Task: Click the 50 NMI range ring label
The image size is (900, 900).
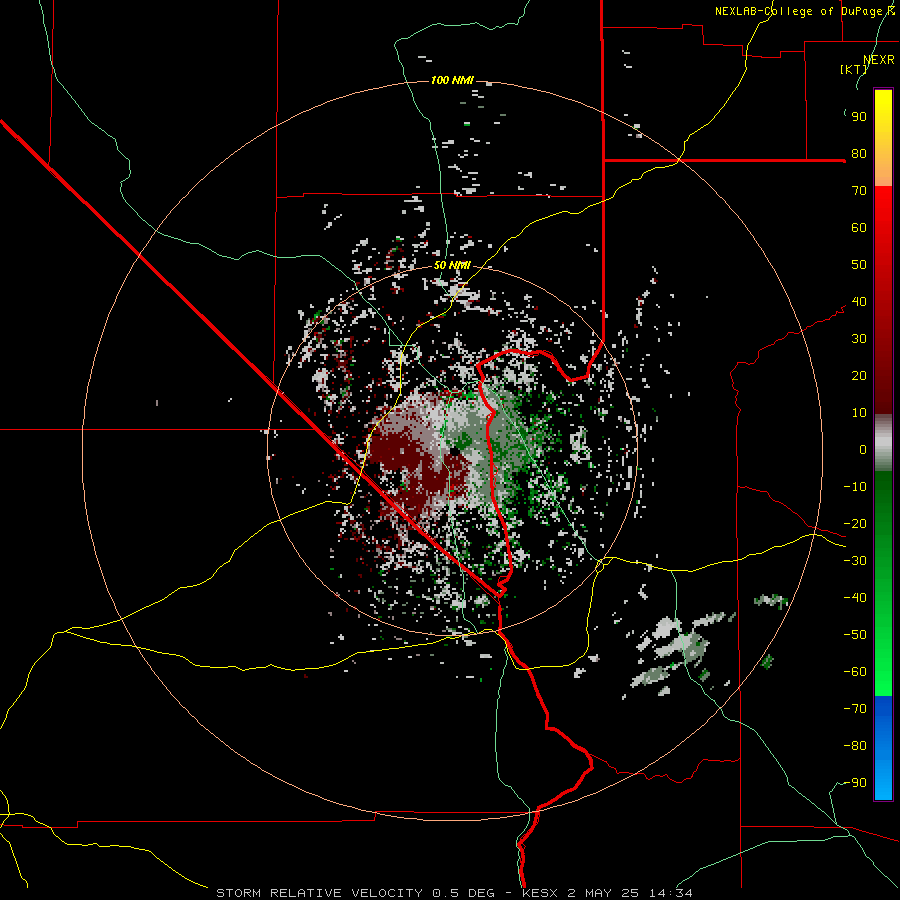Action: click(452, 265)
